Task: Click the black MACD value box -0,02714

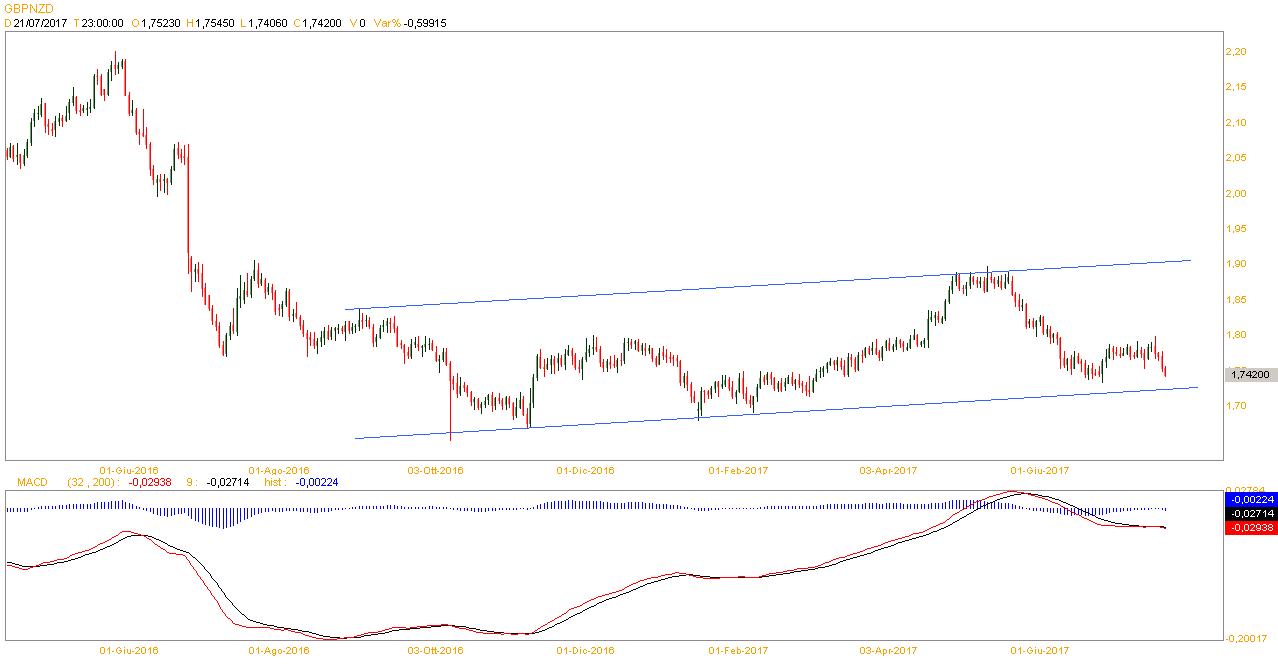Action: tap(1250, 512)
